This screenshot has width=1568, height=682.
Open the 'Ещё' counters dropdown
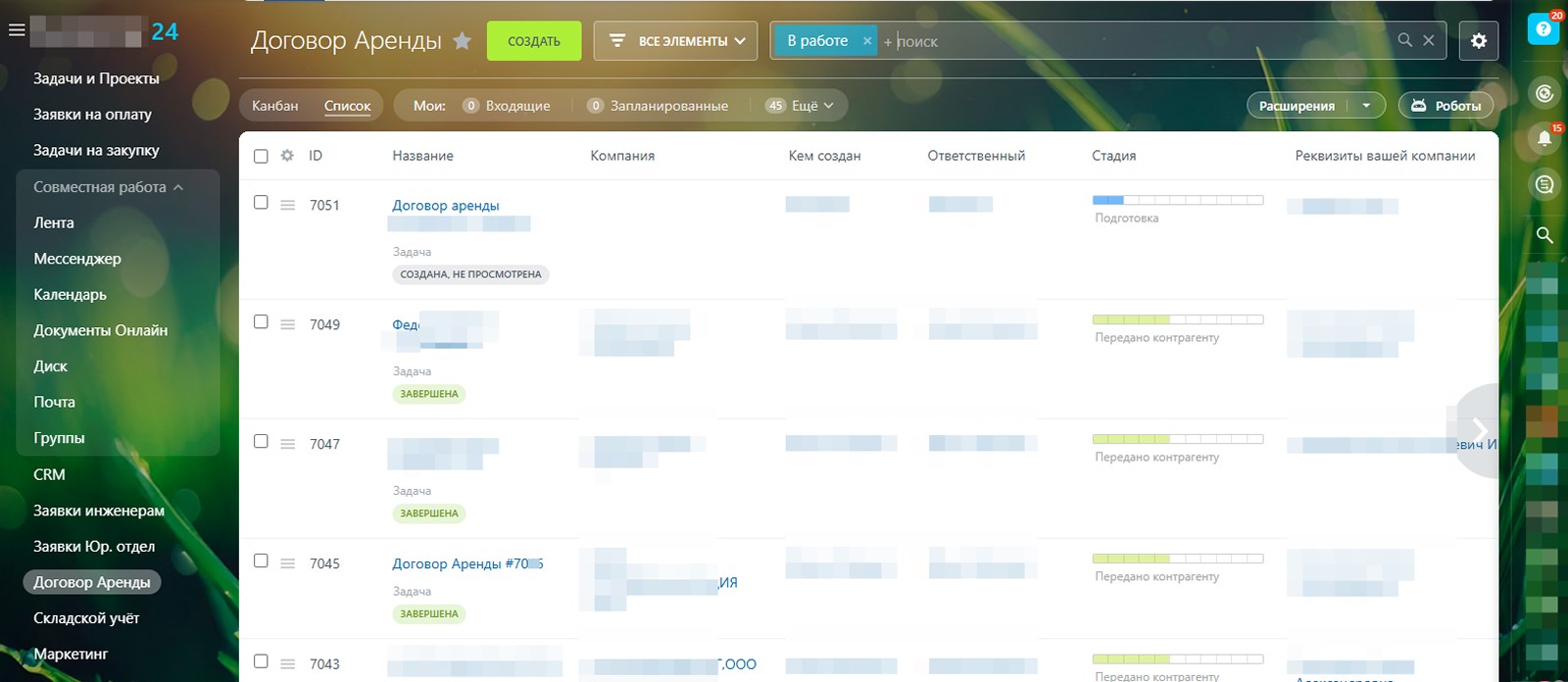(805, 106)
